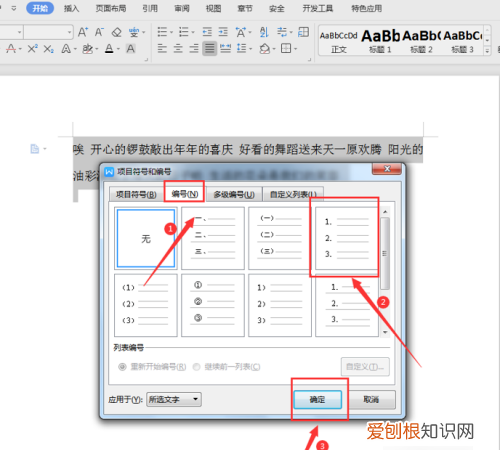Select the 无 numbering option
Image resolution: width=500 pixels, height=450 pixels.
(x=146, y=238)
